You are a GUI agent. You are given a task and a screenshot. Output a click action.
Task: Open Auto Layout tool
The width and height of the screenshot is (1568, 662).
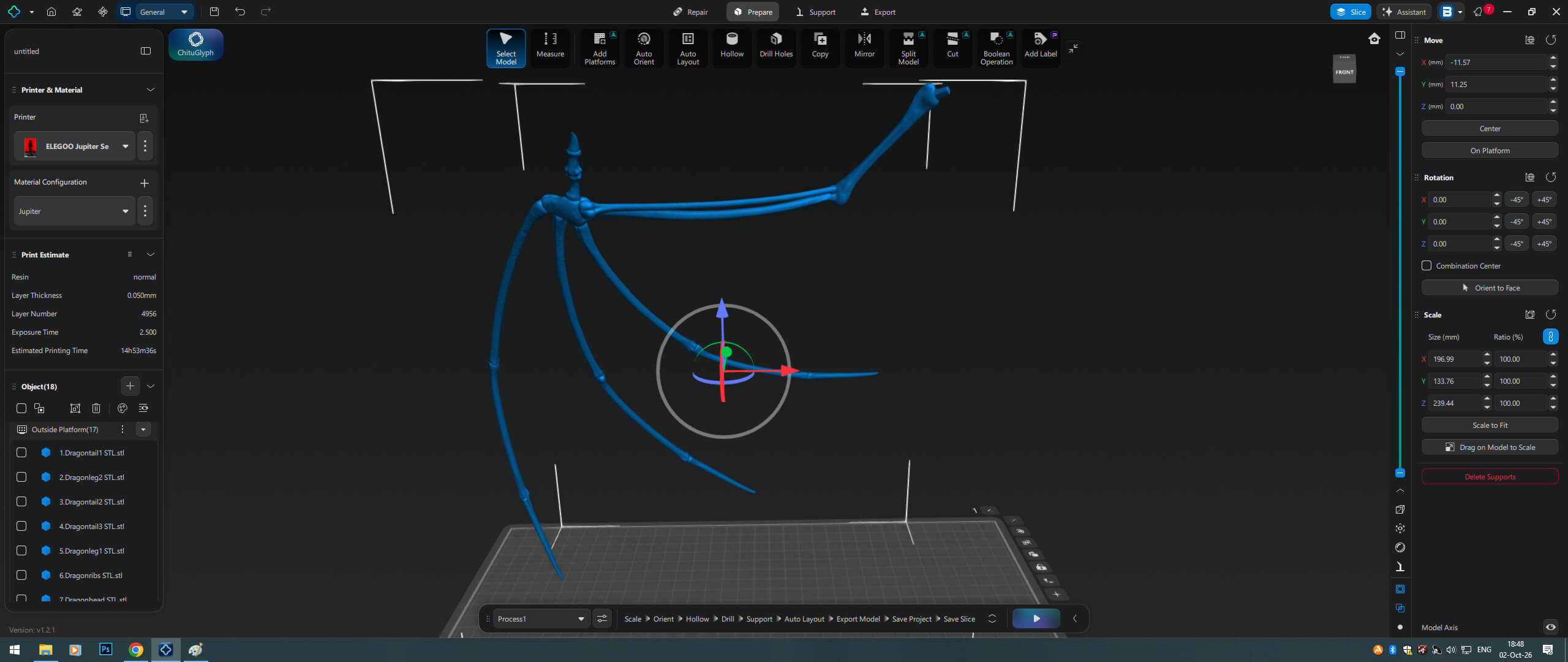688,47
